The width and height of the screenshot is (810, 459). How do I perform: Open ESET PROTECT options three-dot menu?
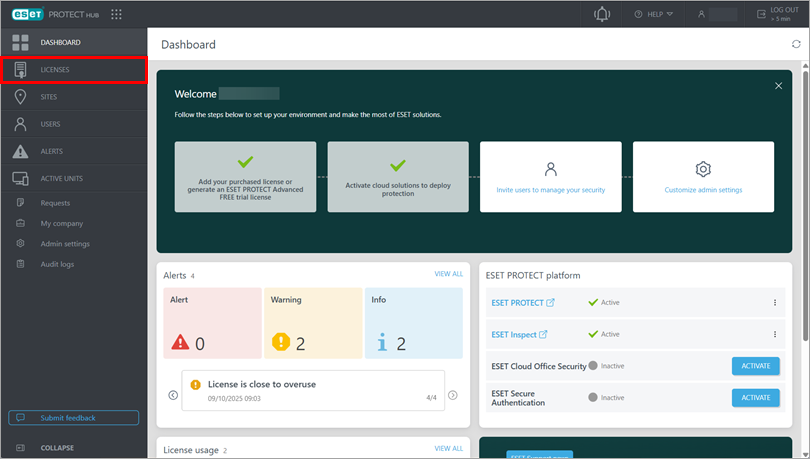click(x=774, y=303)
